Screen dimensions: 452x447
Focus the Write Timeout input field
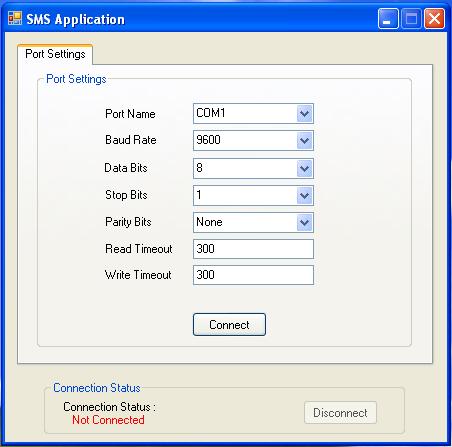click(x=253, y=275)
